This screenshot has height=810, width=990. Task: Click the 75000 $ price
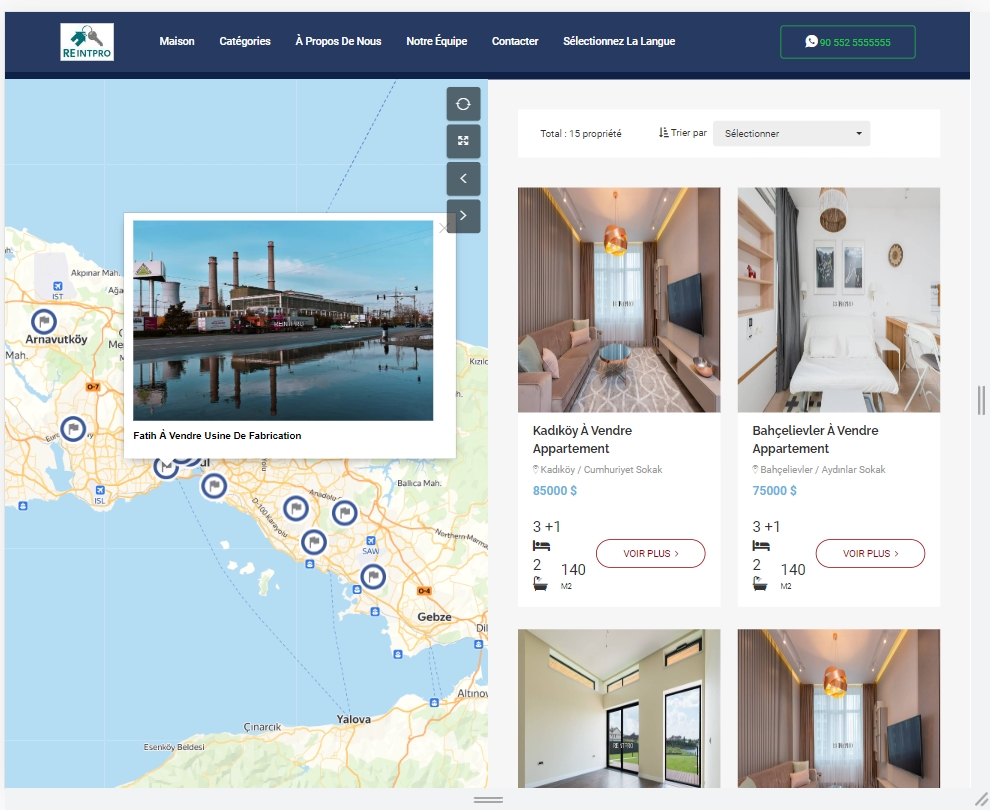774,491
